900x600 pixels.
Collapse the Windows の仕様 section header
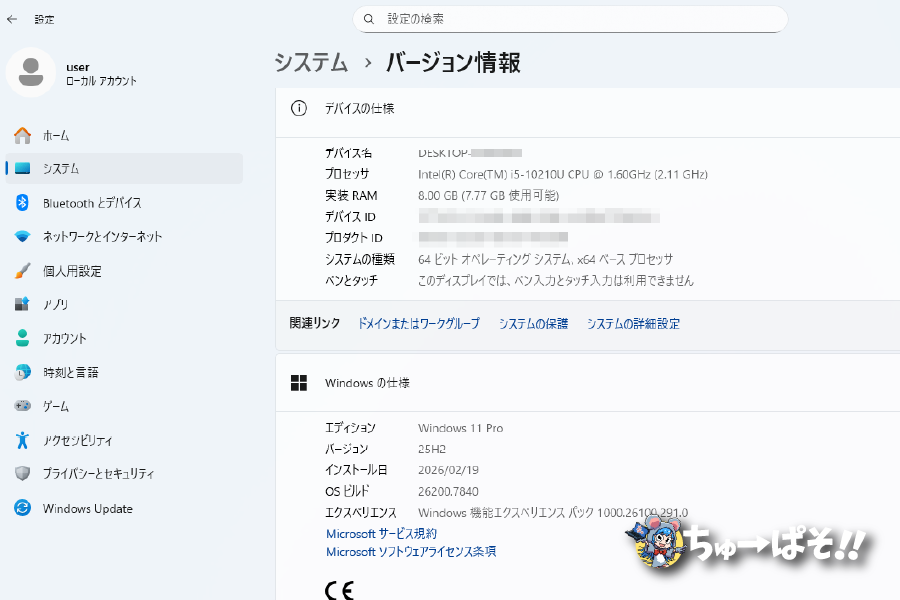[588, 383]
